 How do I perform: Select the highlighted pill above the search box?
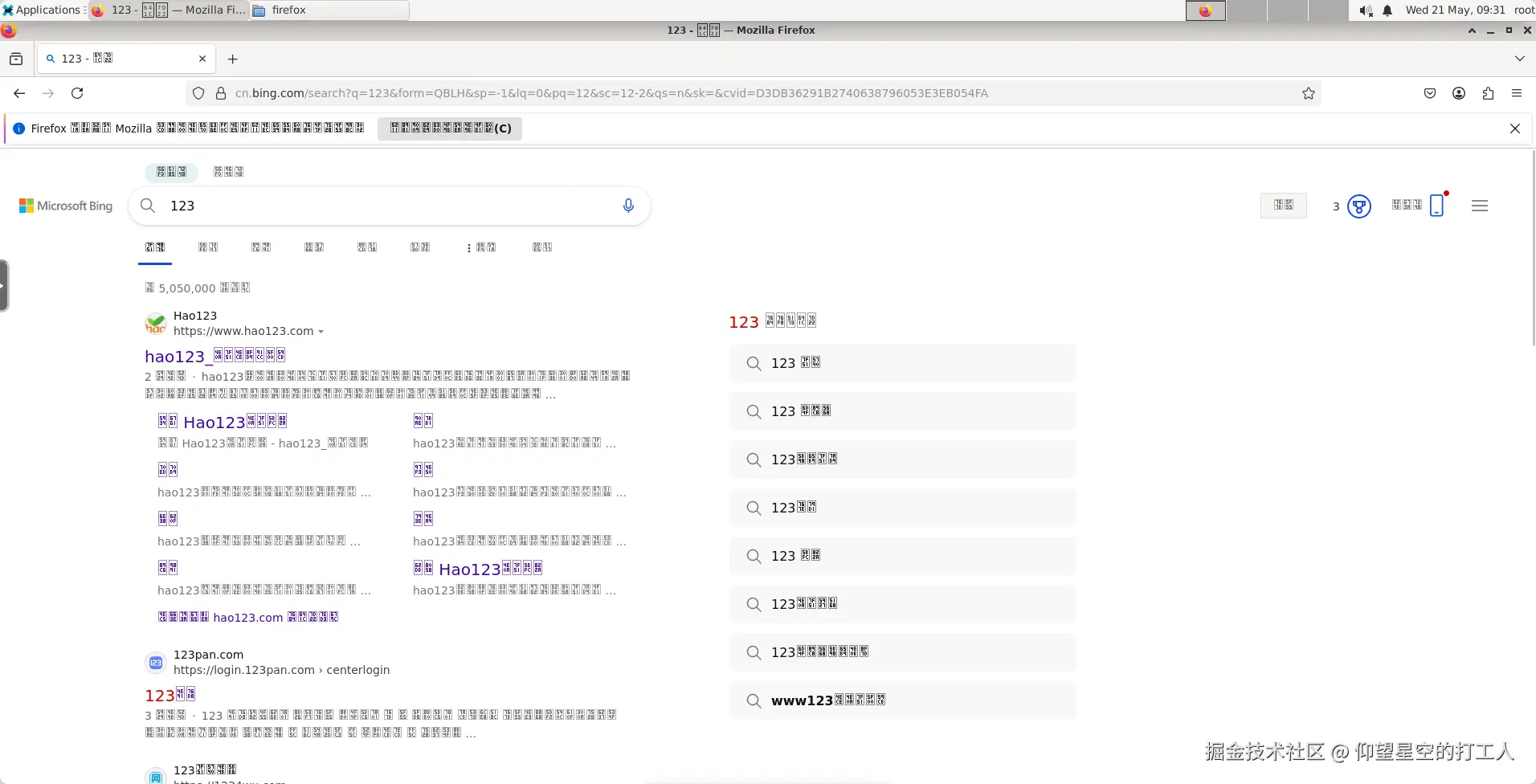(x=171, y=172)
